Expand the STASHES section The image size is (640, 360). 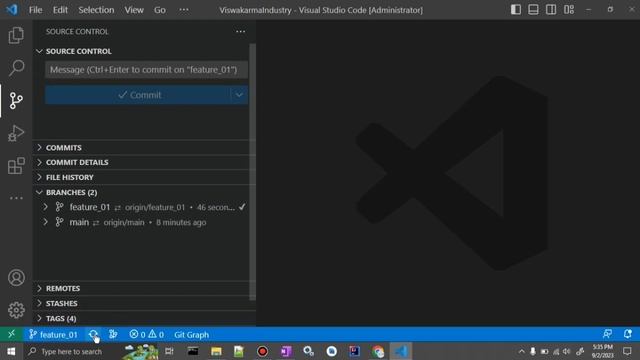tap(141, 304)
